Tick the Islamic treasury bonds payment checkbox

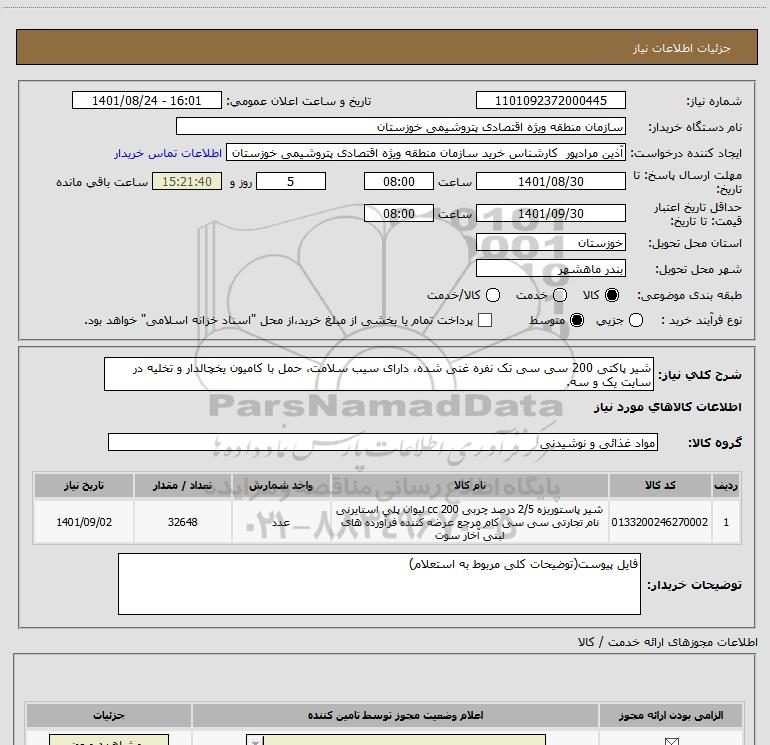(485, 320)
